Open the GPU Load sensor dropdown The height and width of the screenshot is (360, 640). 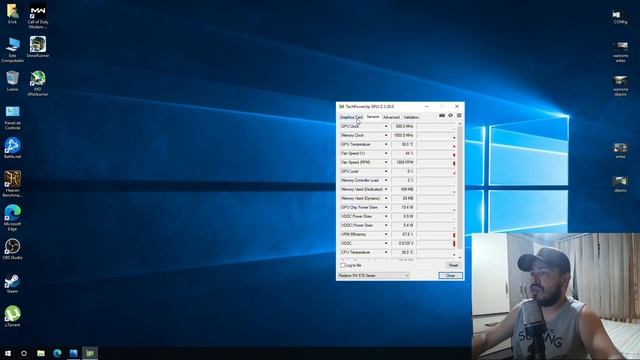[386, 171]
